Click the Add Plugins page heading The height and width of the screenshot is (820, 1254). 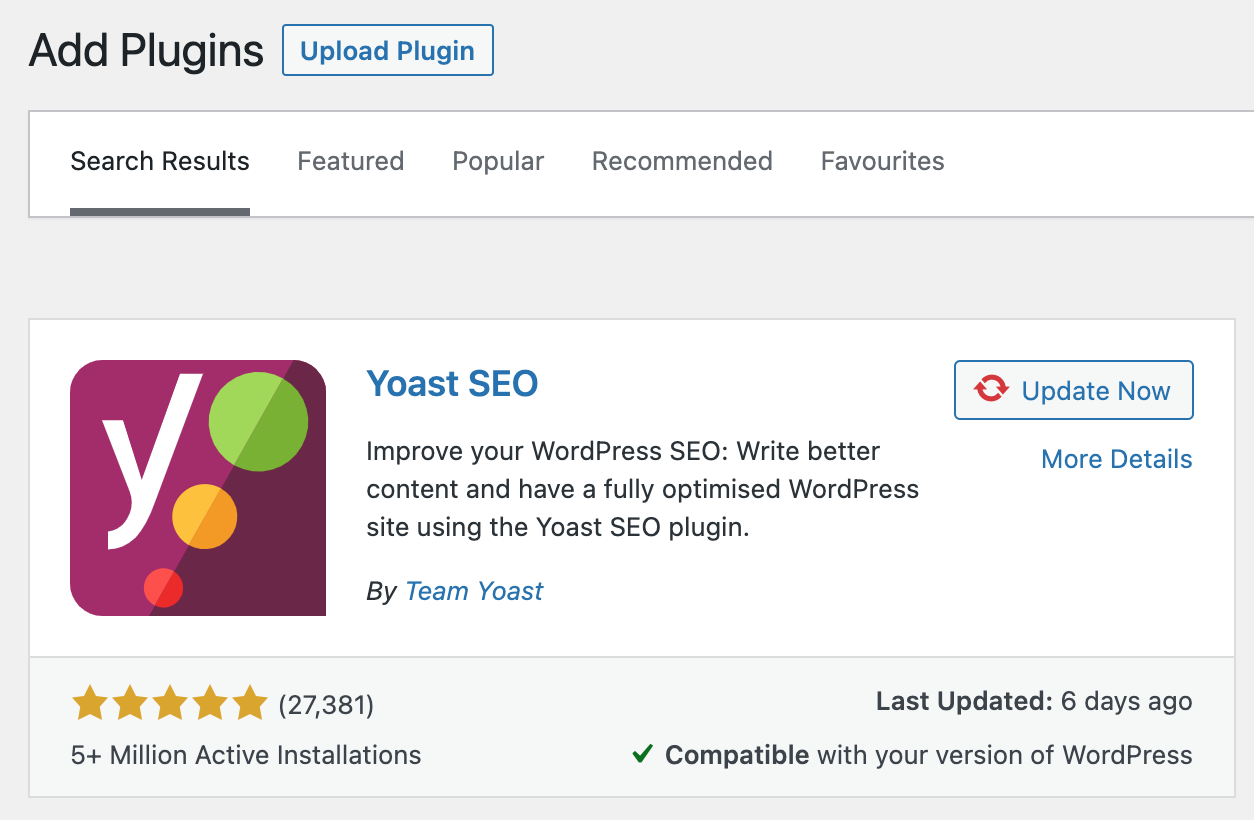[146, 50]
